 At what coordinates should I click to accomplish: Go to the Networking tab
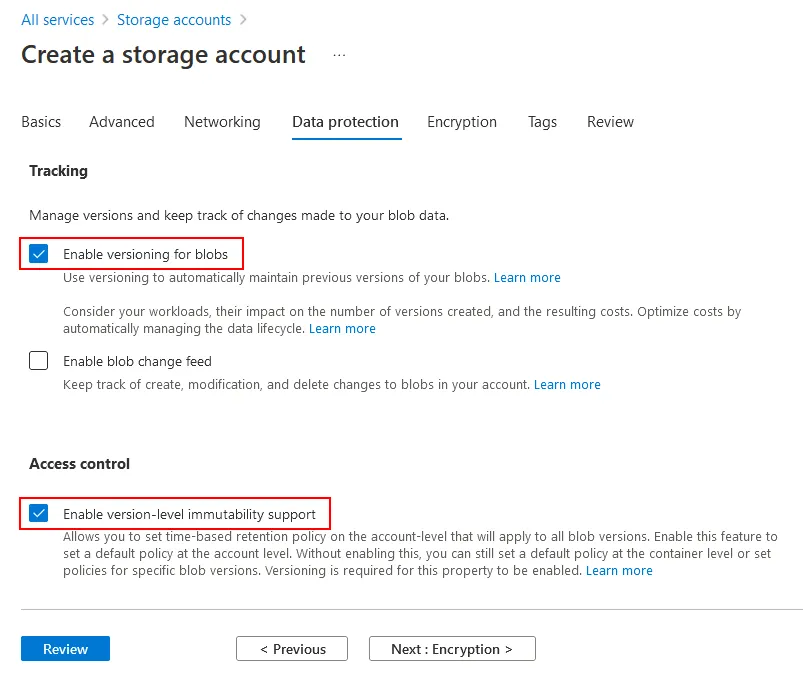222,122
